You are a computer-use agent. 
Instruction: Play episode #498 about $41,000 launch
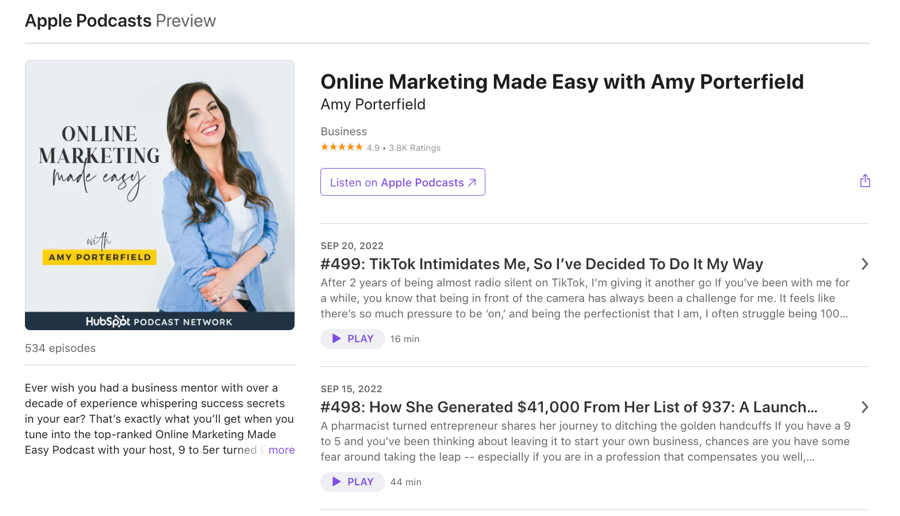pos(352,482)
